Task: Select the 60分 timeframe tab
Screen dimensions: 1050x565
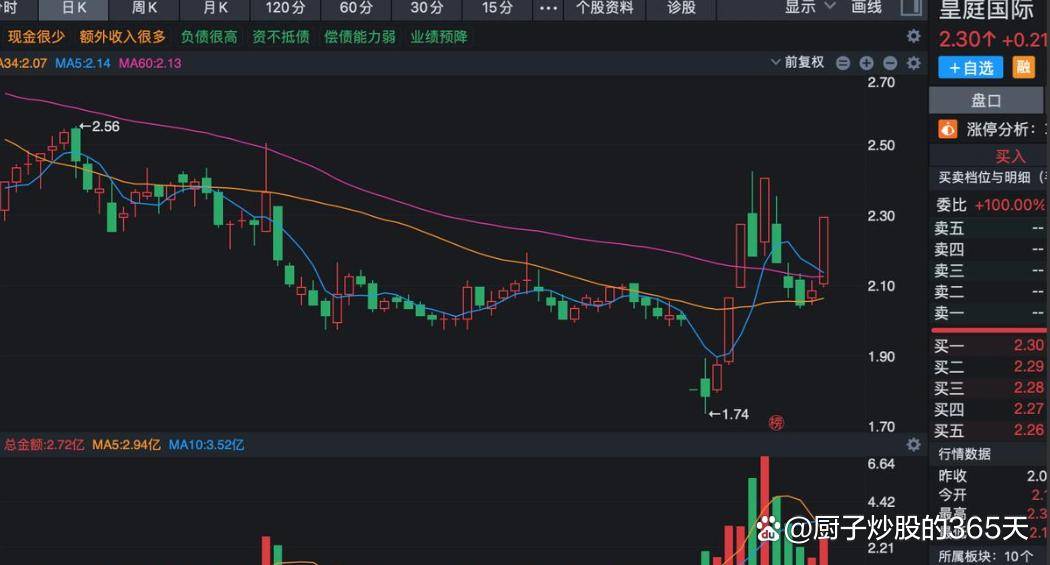Action: 356,7
